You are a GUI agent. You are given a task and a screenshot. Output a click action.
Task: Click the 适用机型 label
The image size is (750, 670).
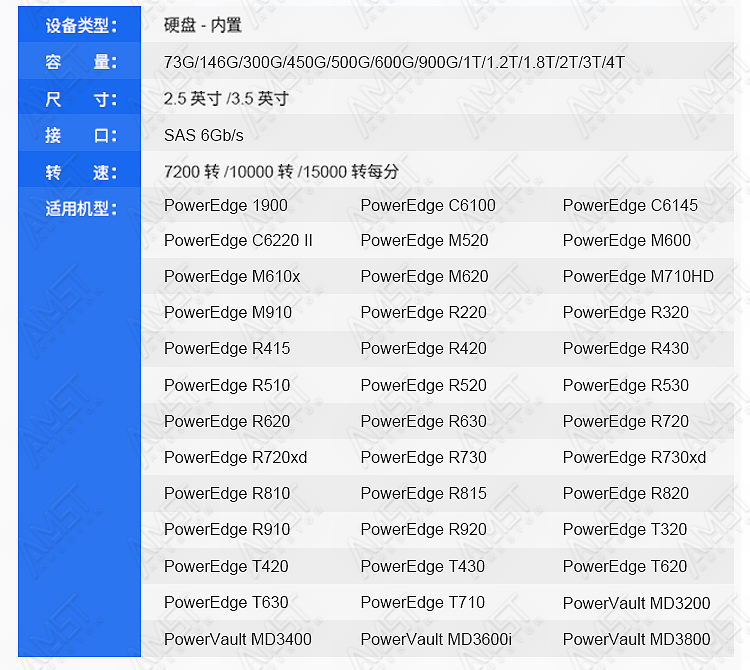pyautogui.click(x=81, y=209)
